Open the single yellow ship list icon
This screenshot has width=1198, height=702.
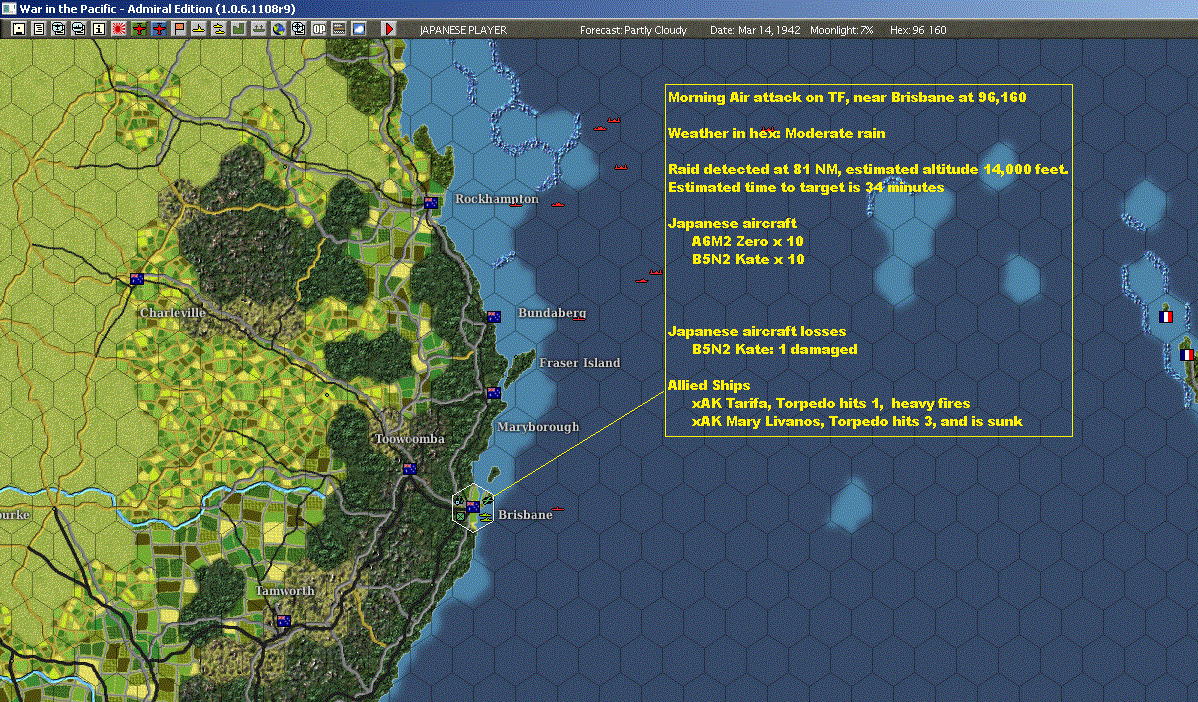pyautogui.click(x=199, y=29)
